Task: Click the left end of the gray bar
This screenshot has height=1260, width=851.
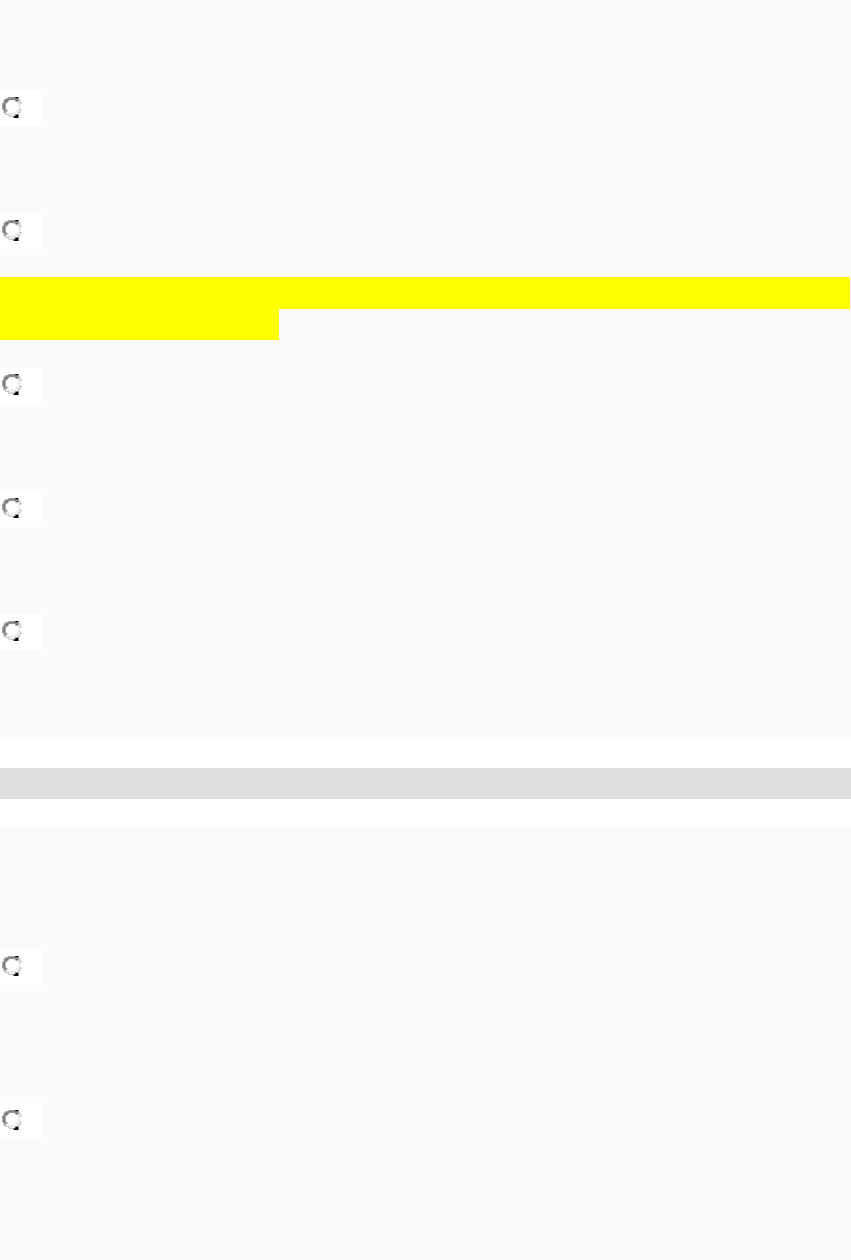Action: point(15,783)
